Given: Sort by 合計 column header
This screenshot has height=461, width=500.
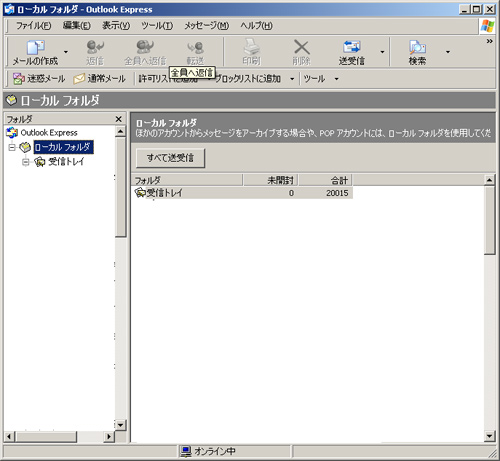Looking at the screenshot, I should coord(325,180).
